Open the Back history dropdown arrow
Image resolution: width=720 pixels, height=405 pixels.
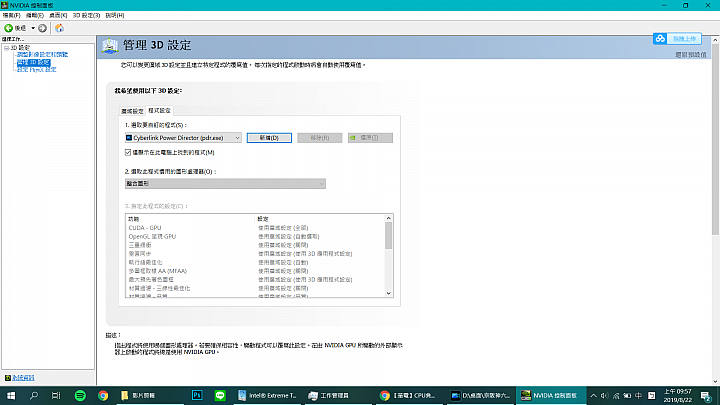[x=33, y=28]
